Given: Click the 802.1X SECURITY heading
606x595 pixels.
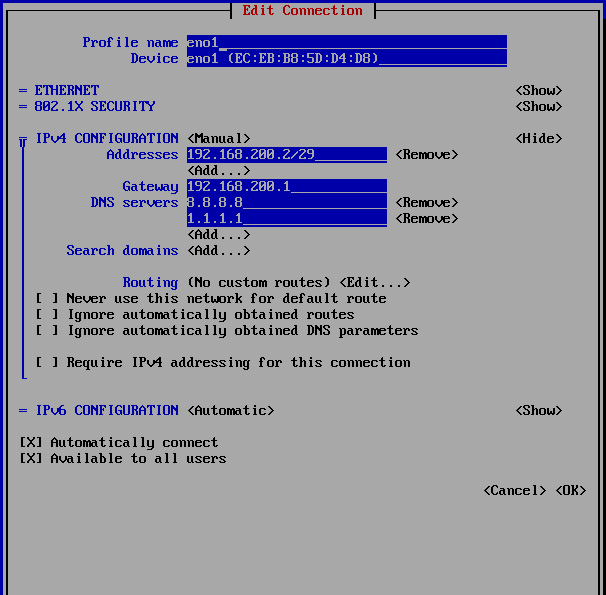Looking at the screenshot, I should click(x=95, y=107).
